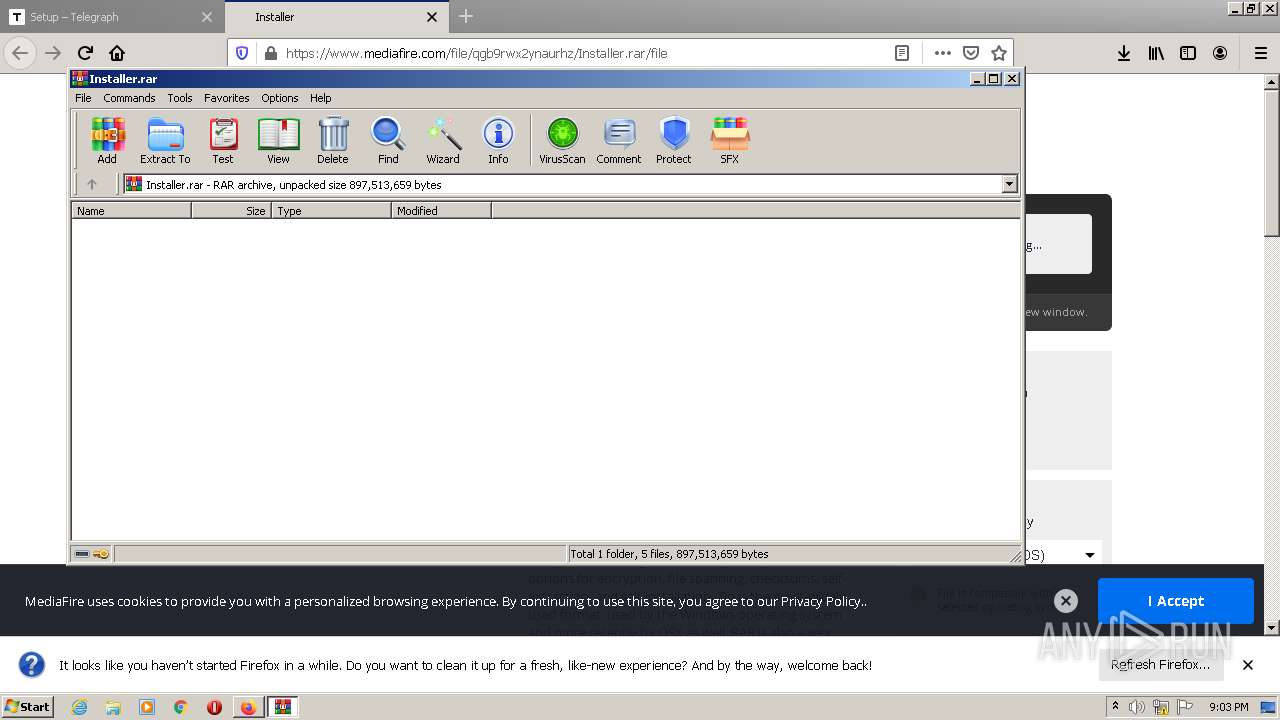Viewport: 1280px width, 720px height.
Task: Click the 9:03 PM taskbar clock
Action: 1229,707
